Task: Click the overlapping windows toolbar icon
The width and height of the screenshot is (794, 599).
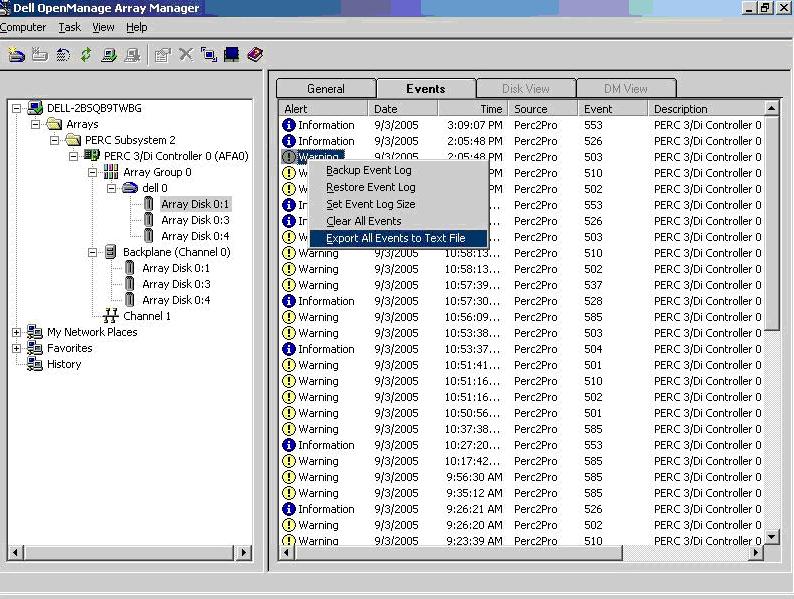Action: click(x=209, y=54)
